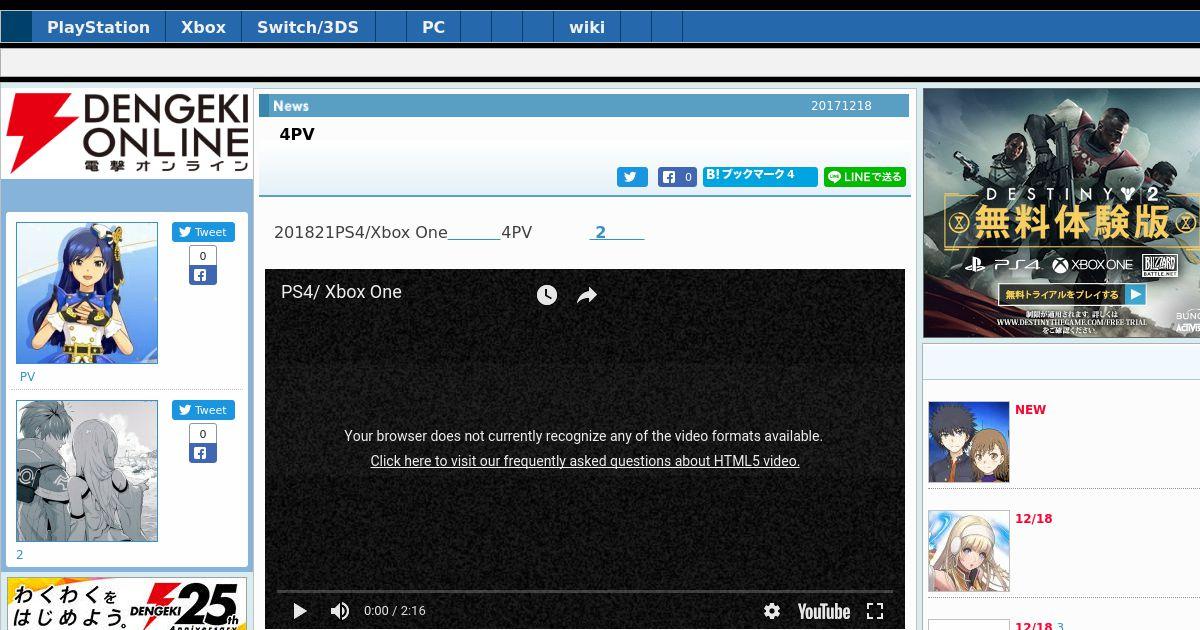
Task: Open the PC nav tab
Action: (x=433, y=27)
